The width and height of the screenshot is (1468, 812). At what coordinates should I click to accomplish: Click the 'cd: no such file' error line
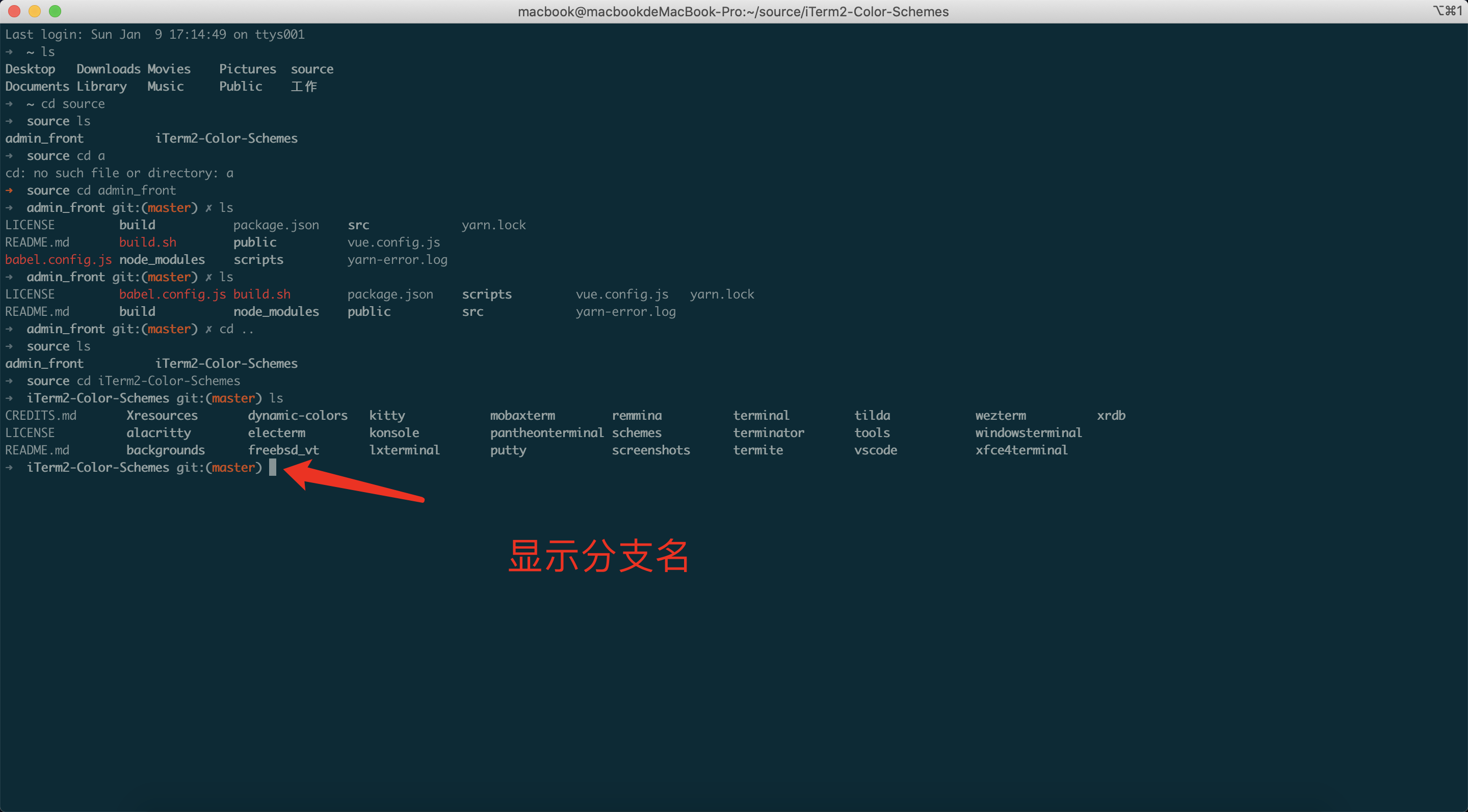[119, 173]
